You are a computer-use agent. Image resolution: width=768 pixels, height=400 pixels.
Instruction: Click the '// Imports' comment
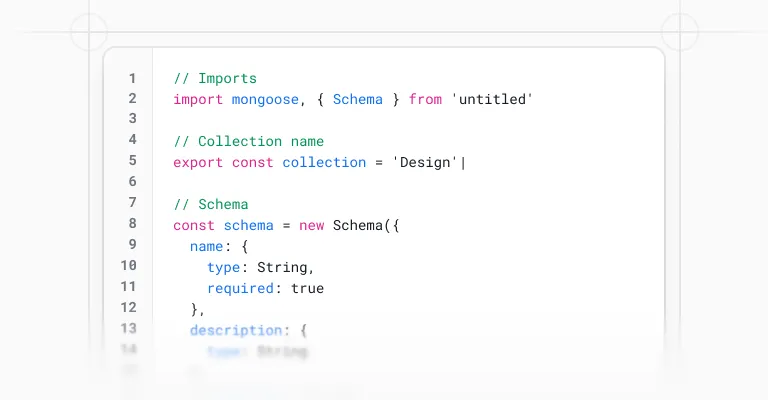(x=215, y=78)
